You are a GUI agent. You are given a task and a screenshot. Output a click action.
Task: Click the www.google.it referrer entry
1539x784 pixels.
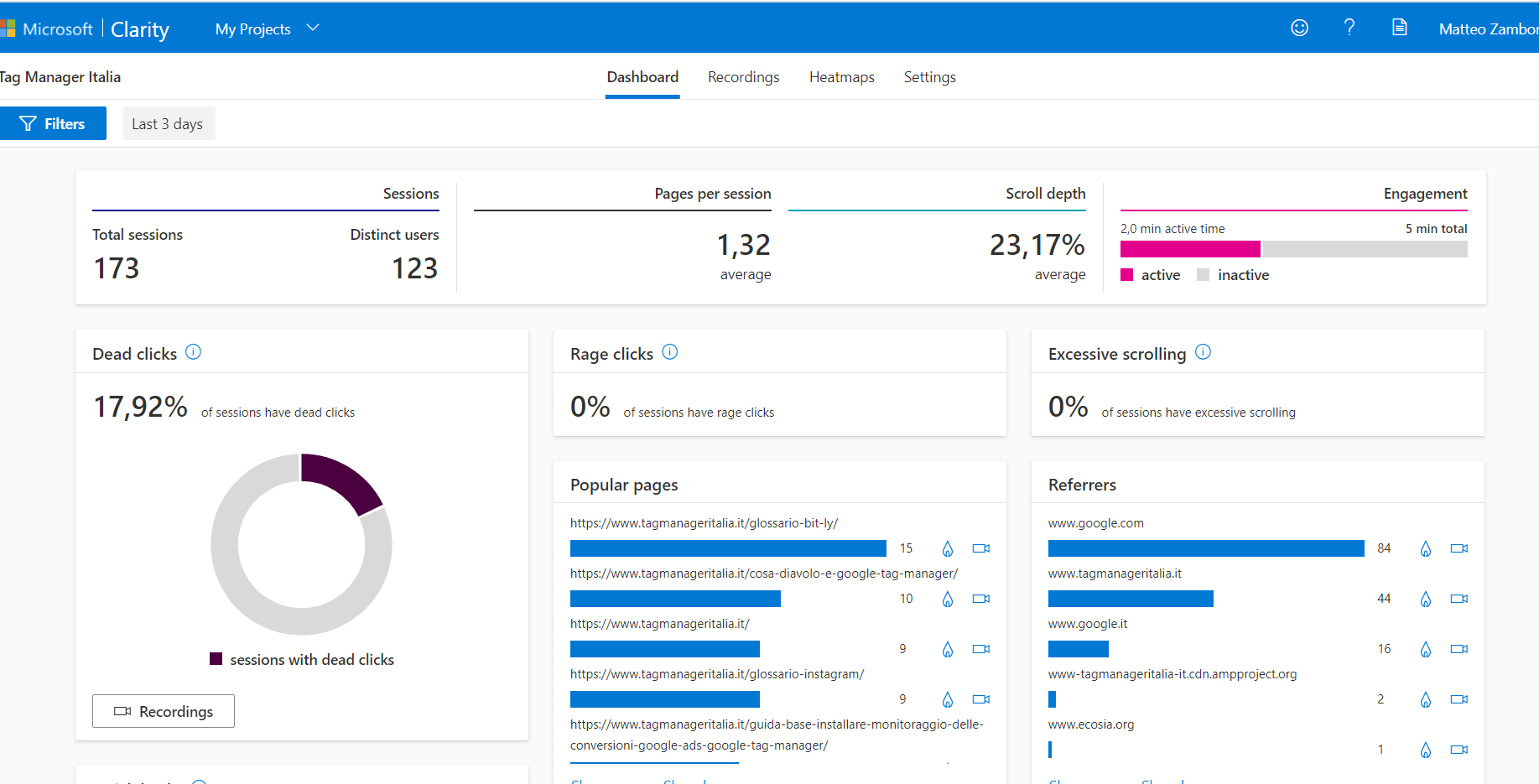1088,624
